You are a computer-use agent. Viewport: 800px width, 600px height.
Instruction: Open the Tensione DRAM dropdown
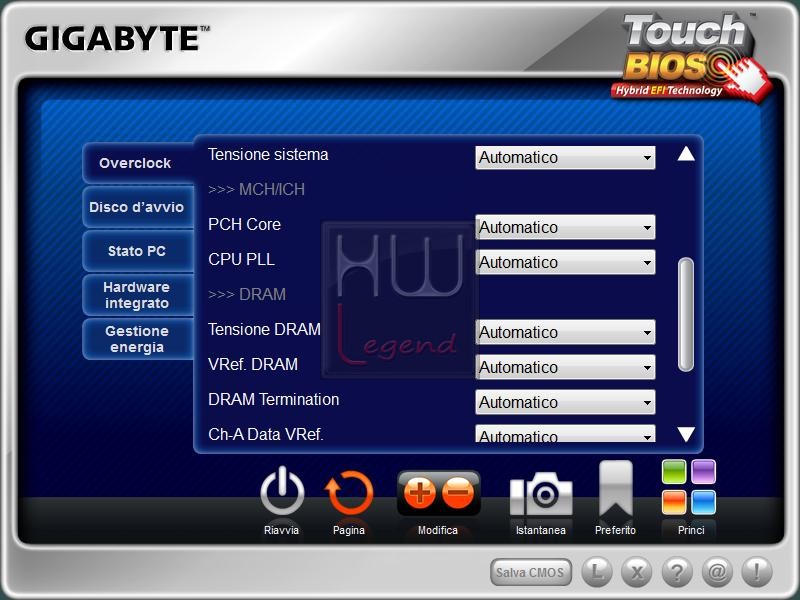pos(565,332)
